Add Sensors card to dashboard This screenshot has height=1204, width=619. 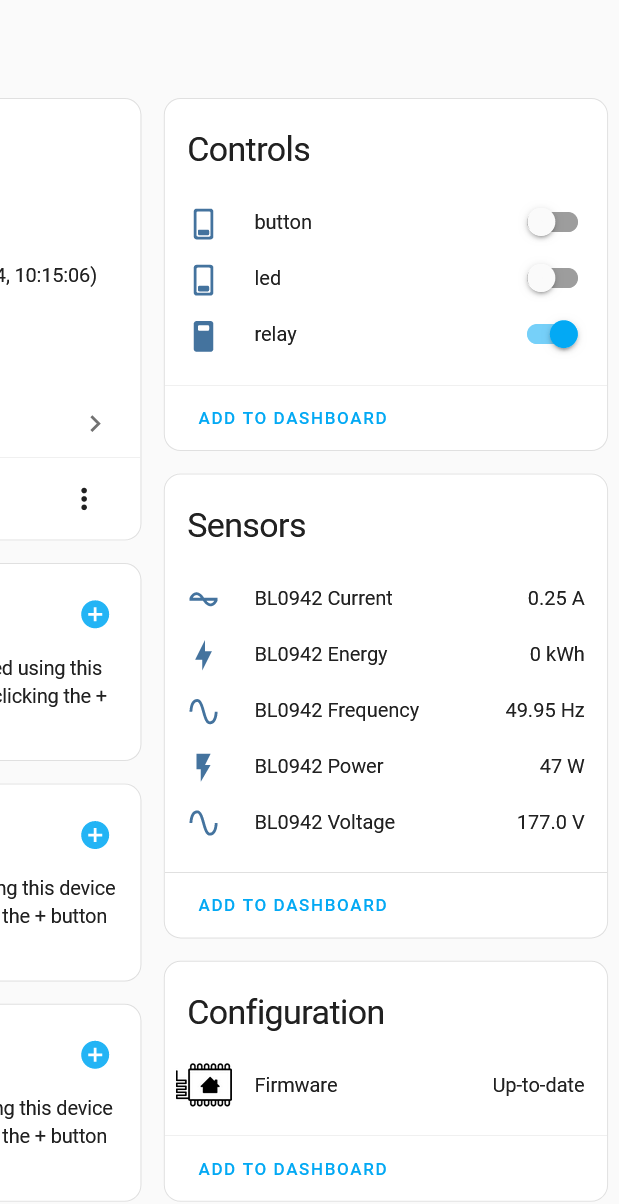pos(293,905)
